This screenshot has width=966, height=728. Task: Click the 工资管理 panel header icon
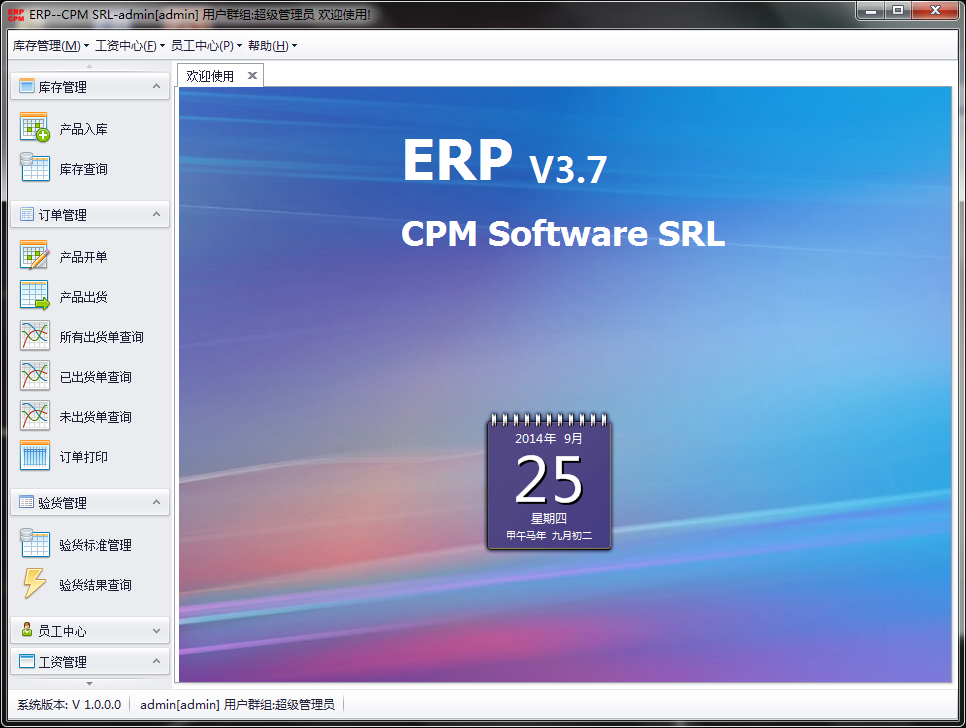point(26,661)
